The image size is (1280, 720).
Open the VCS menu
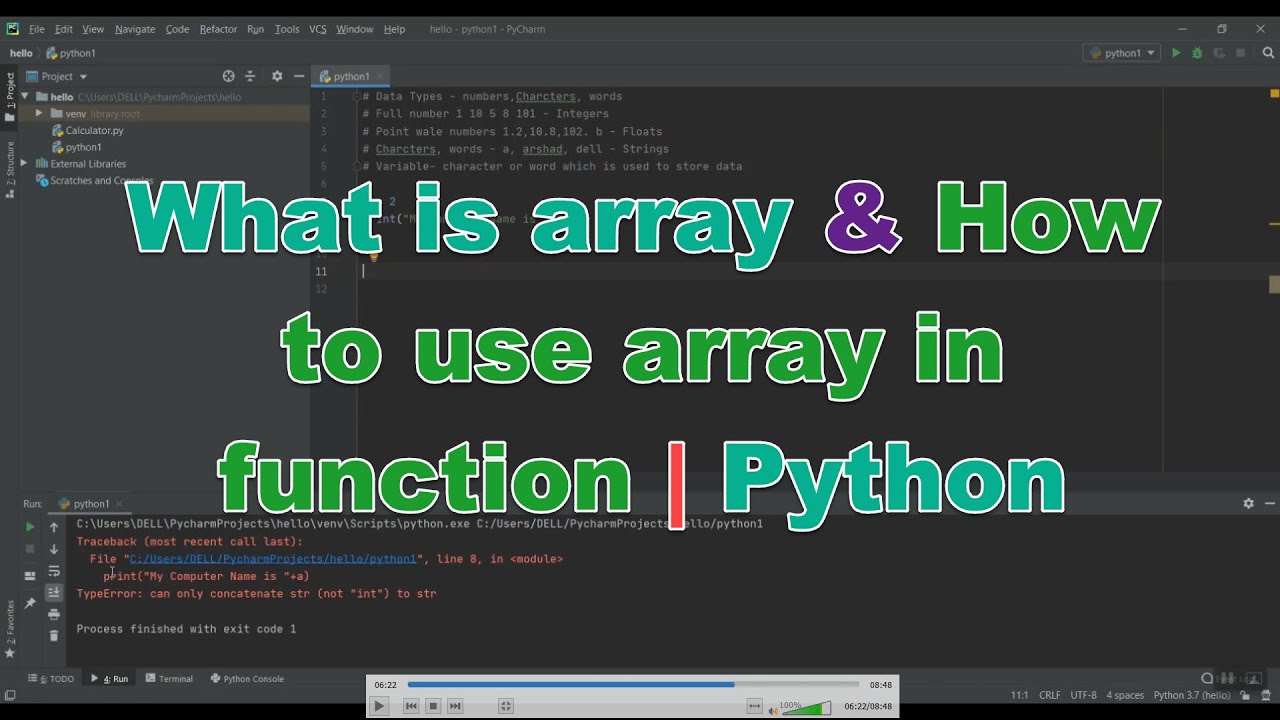318,29
